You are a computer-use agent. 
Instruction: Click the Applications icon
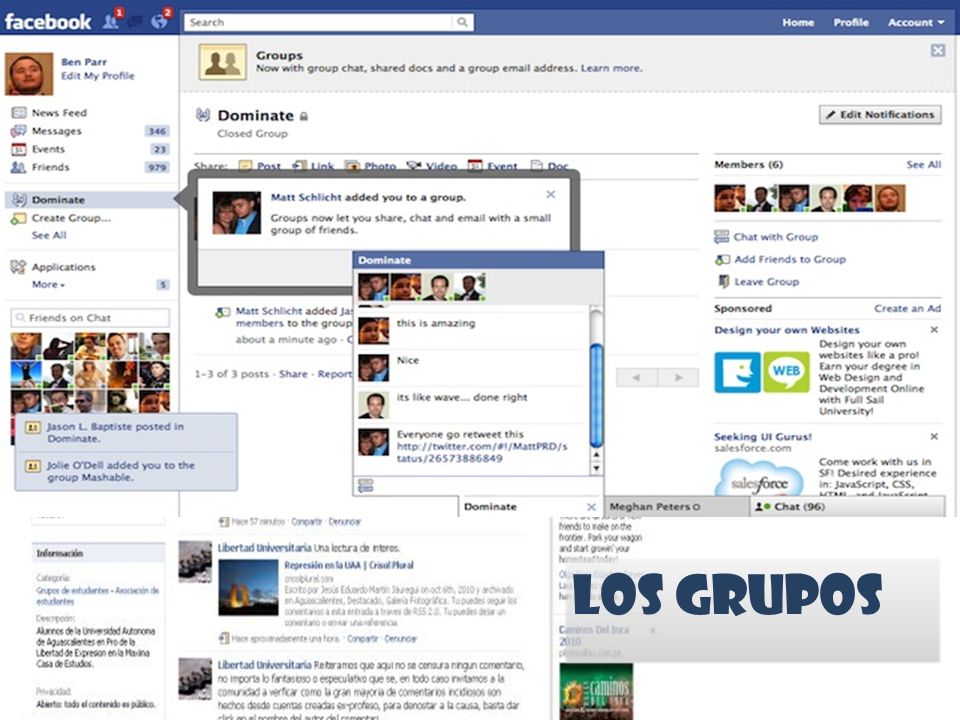(19, 267)
